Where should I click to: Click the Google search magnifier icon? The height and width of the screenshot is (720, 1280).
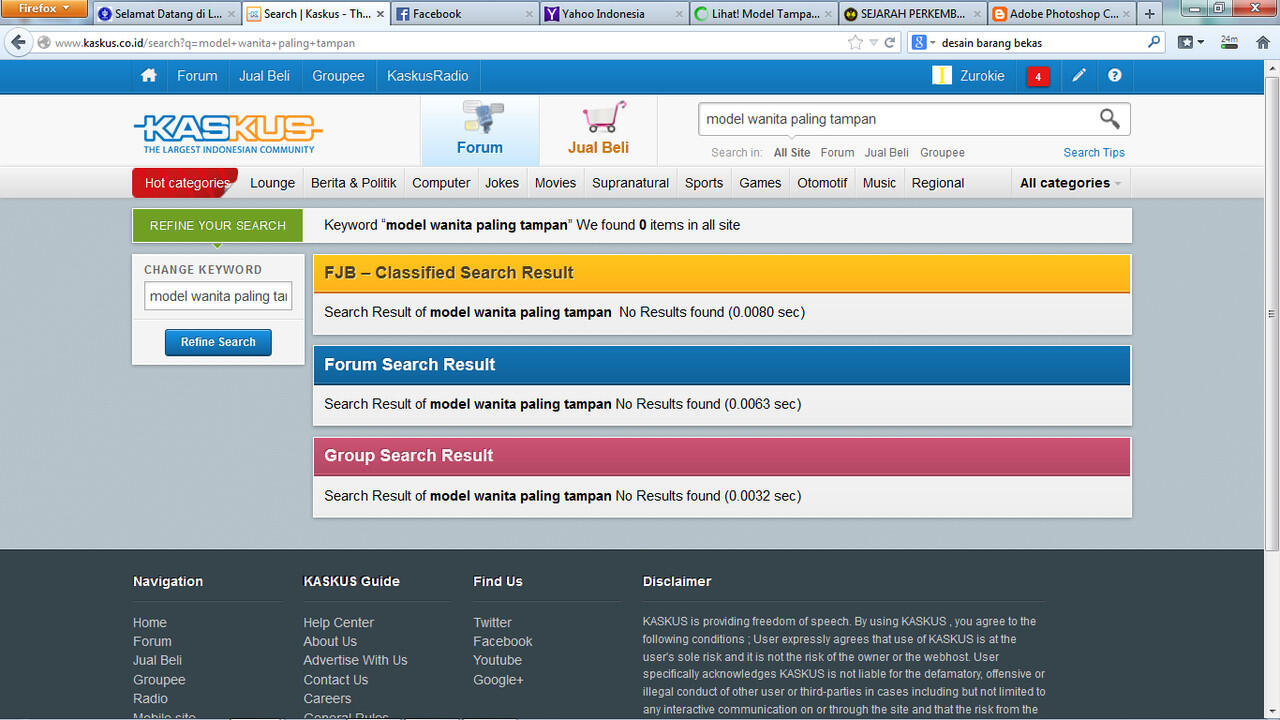pos(1154,43)
